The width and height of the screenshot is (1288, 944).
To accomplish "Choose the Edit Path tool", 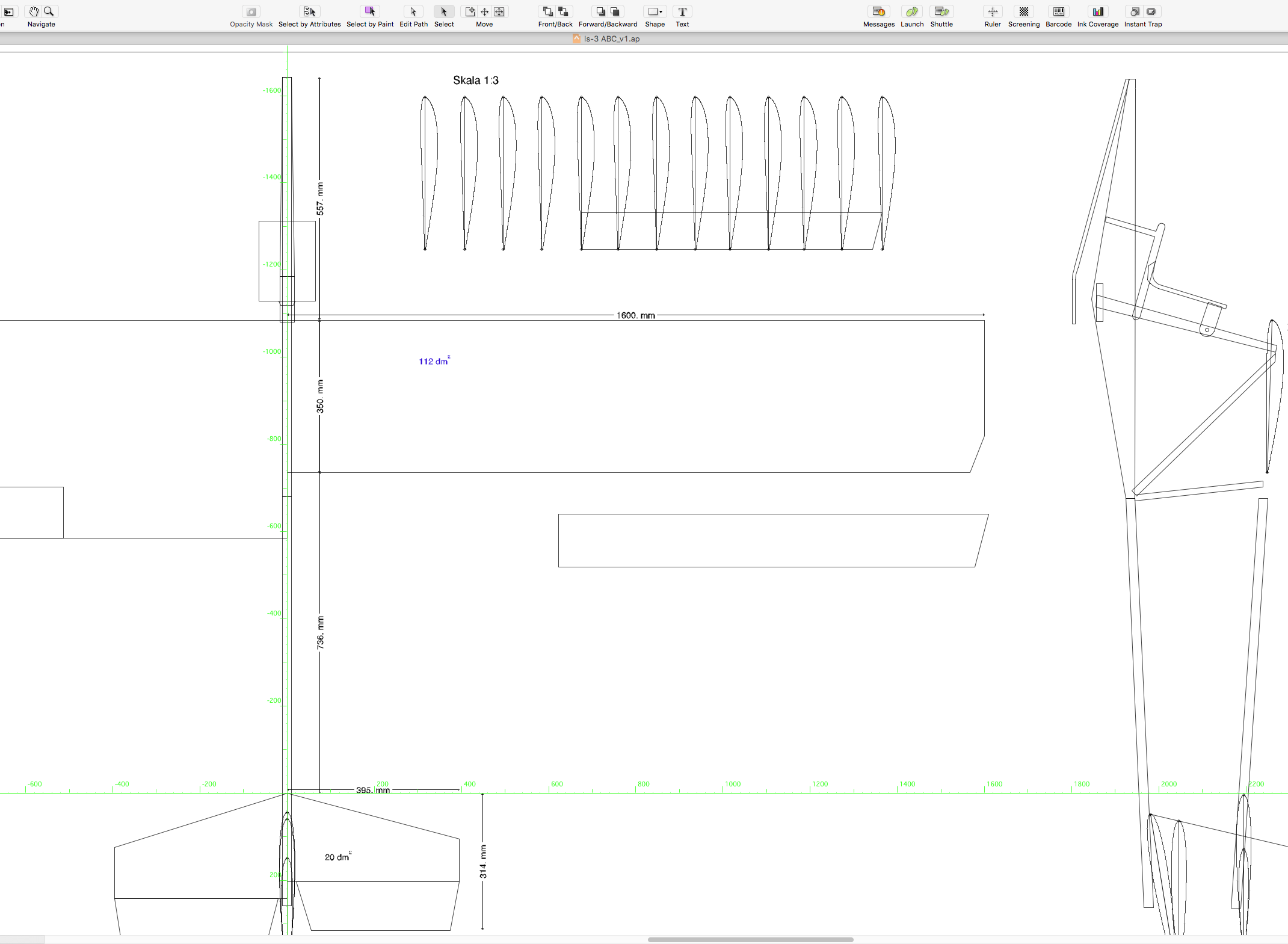I will pos(413,11).
